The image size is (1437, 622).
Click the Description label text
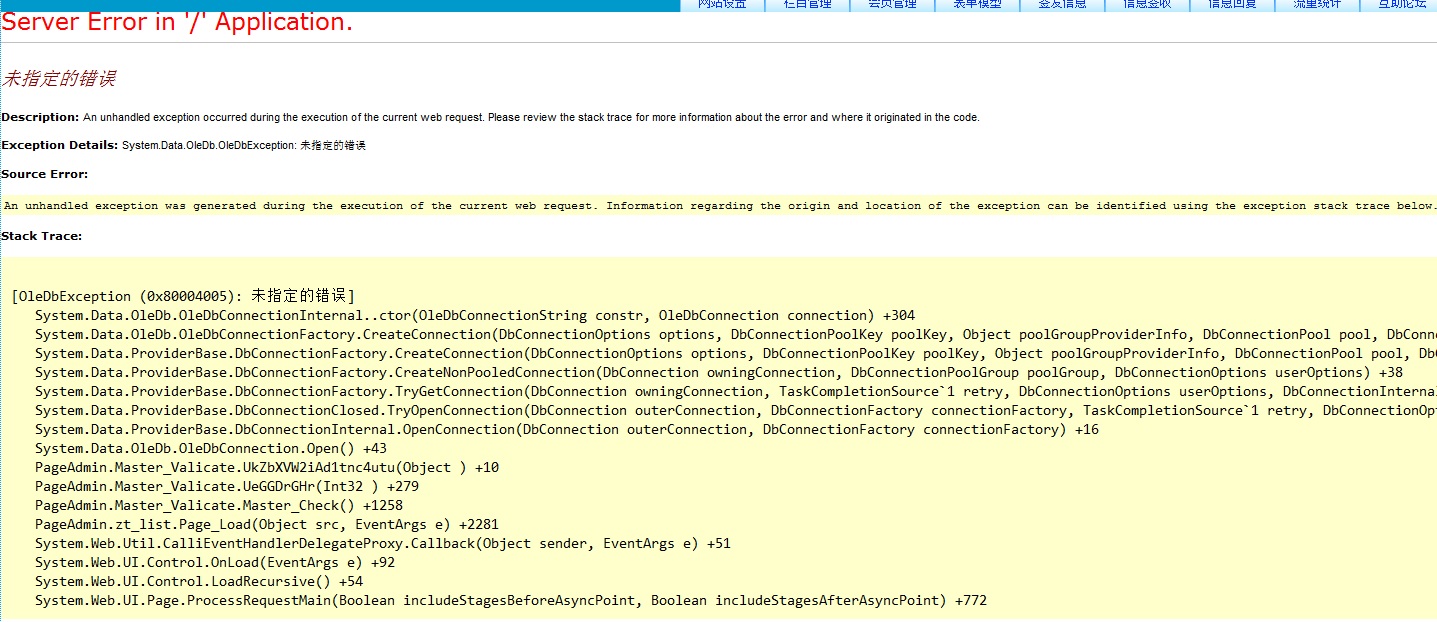coord(40,117)
